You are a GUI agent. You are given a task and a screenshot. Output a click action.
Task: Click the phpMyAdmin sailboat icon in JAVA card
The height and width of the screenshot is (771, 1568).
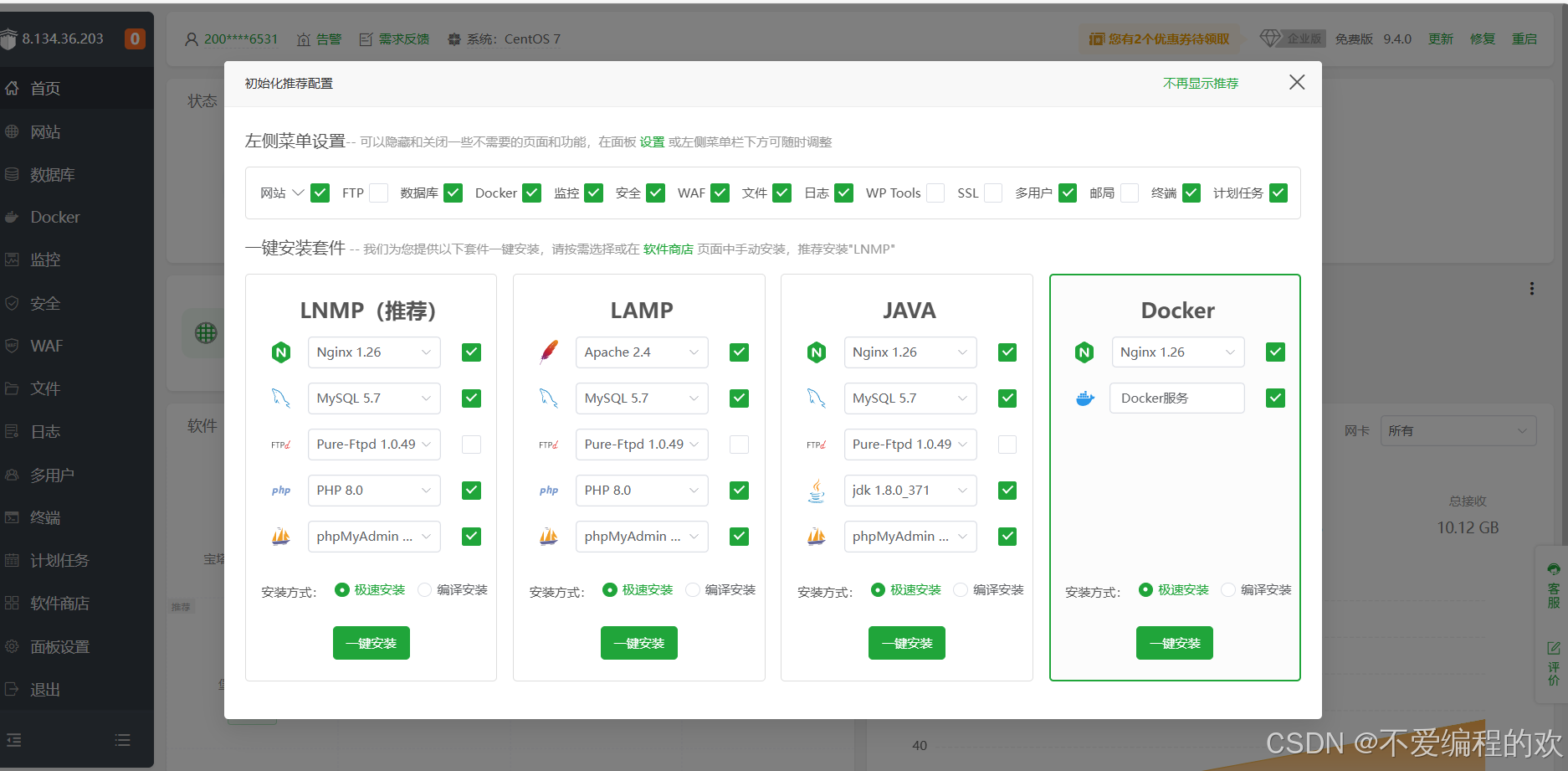(x=817, y=537)
